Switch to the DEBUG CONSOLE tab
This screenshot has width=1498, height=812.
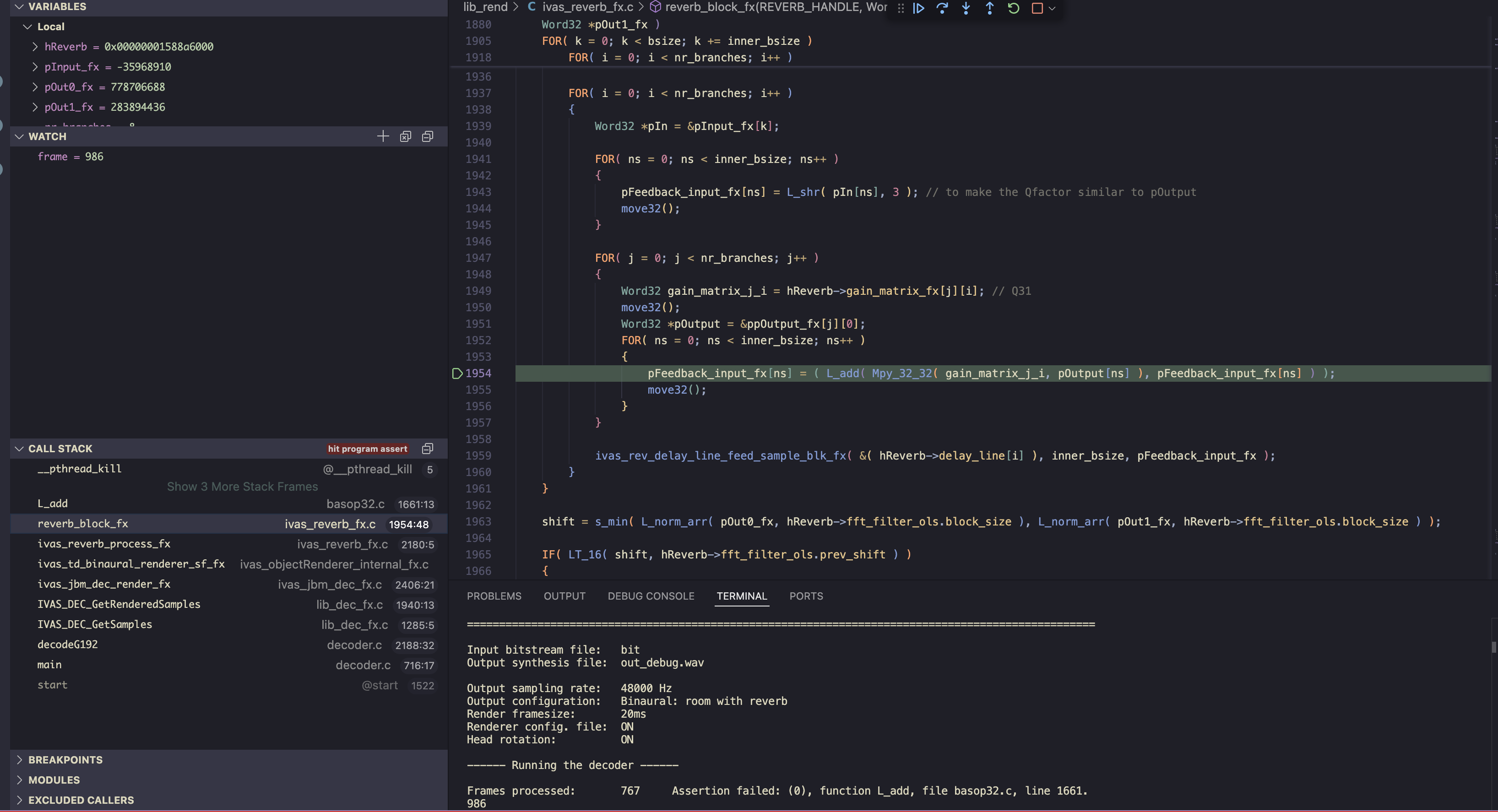click(x=651, y=596)
